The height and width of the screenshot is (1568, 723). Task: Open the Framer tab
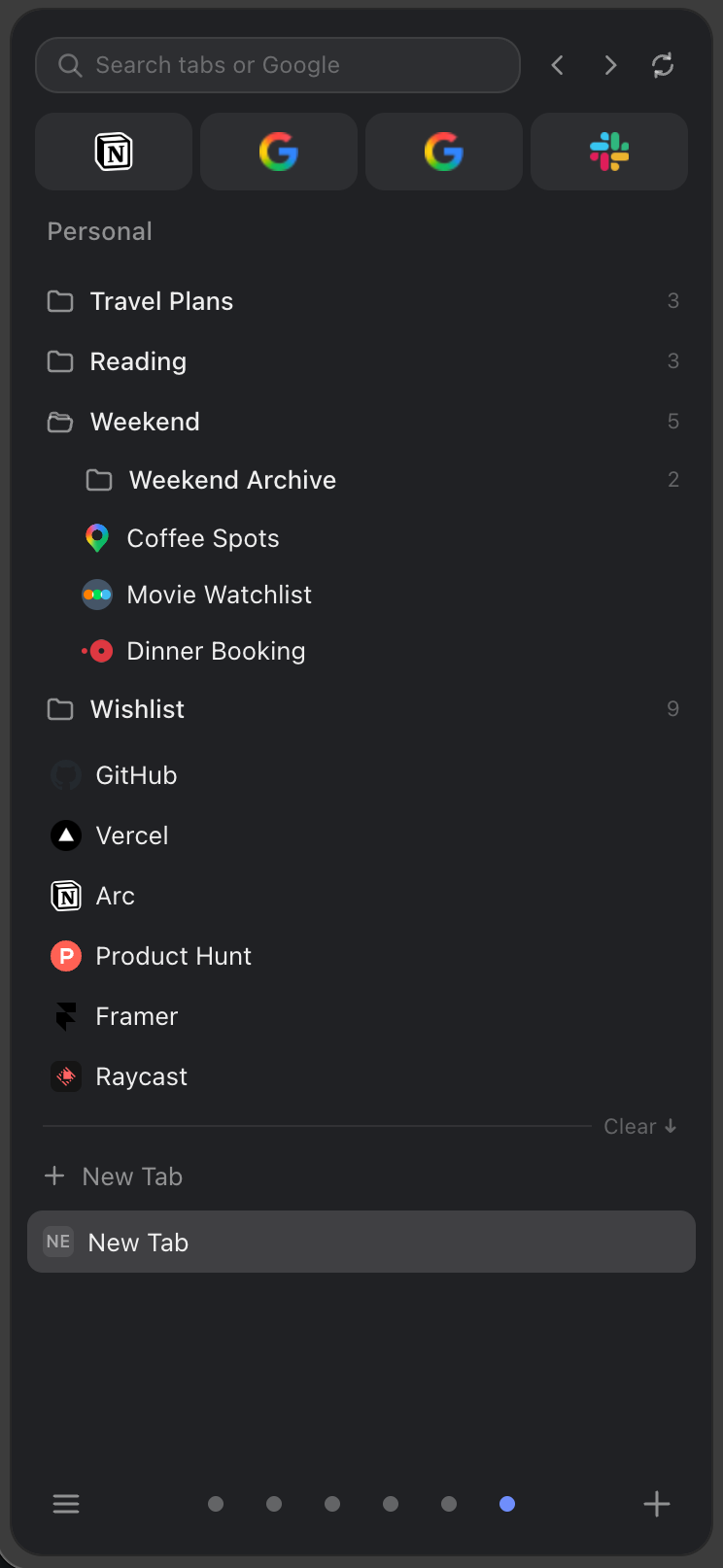point(136,1015)
